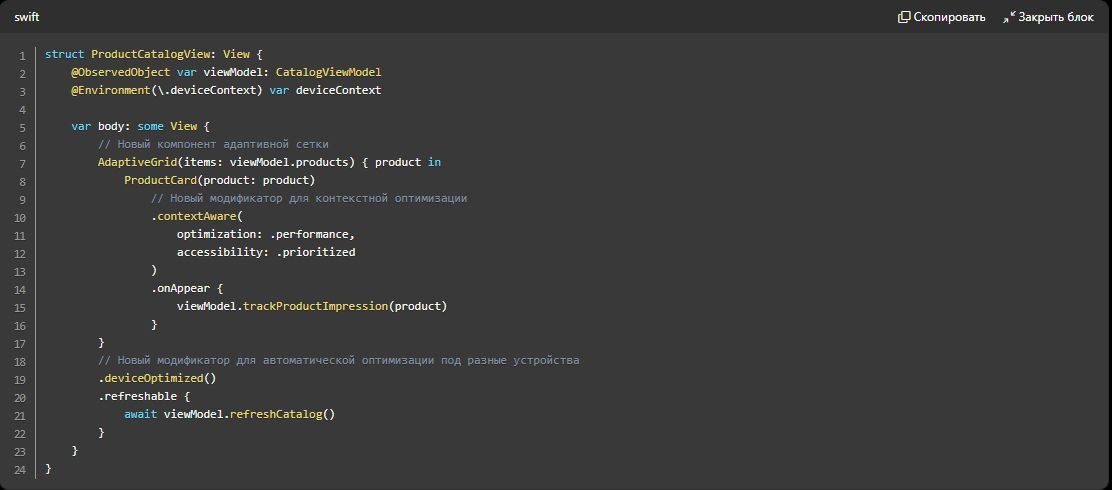Click the @ObservedObject attribute
Viewport: 1112px width, 490px height.
click(121, 72)
